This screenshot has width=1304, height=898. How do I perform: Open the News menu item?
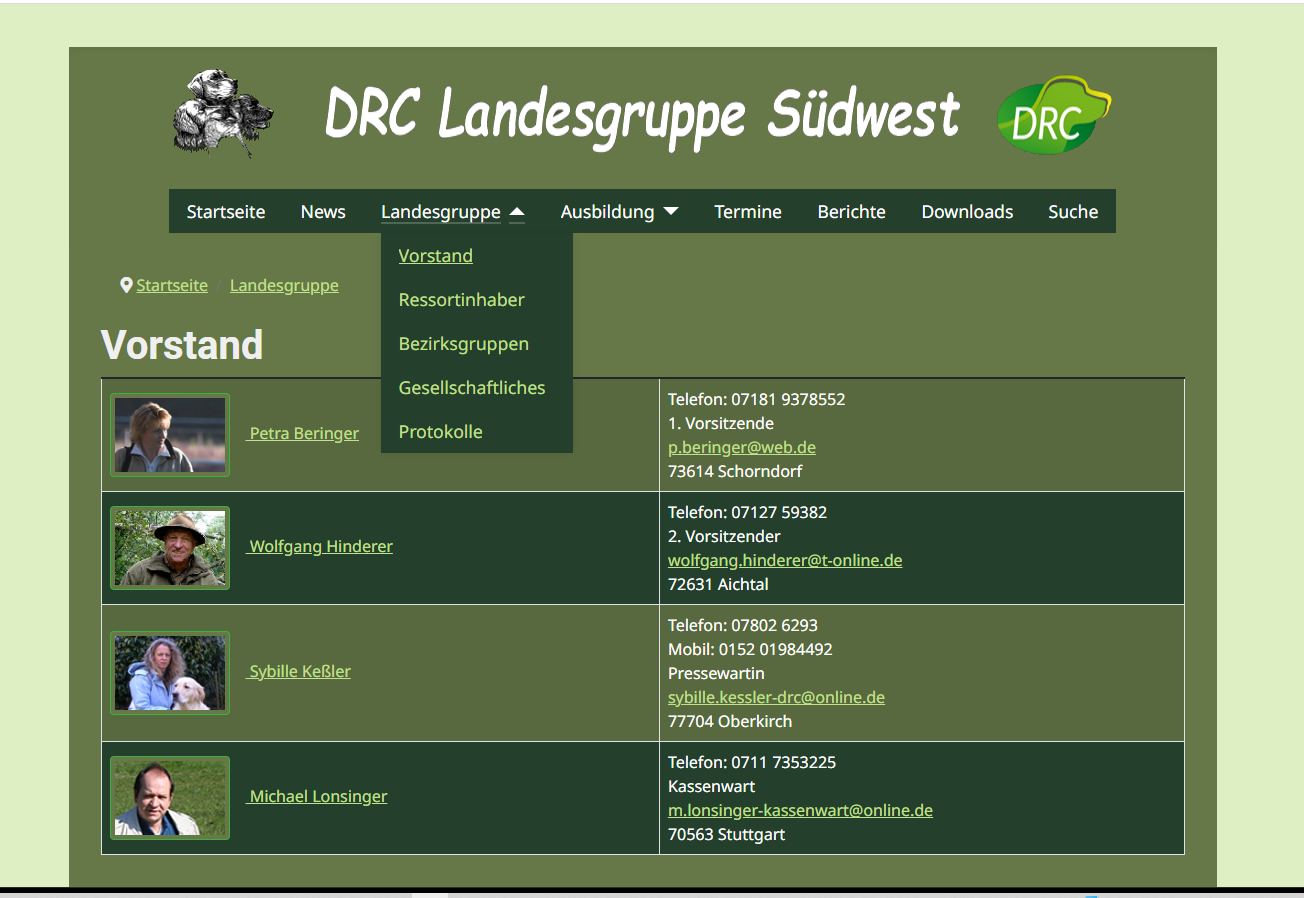[323, 212]
